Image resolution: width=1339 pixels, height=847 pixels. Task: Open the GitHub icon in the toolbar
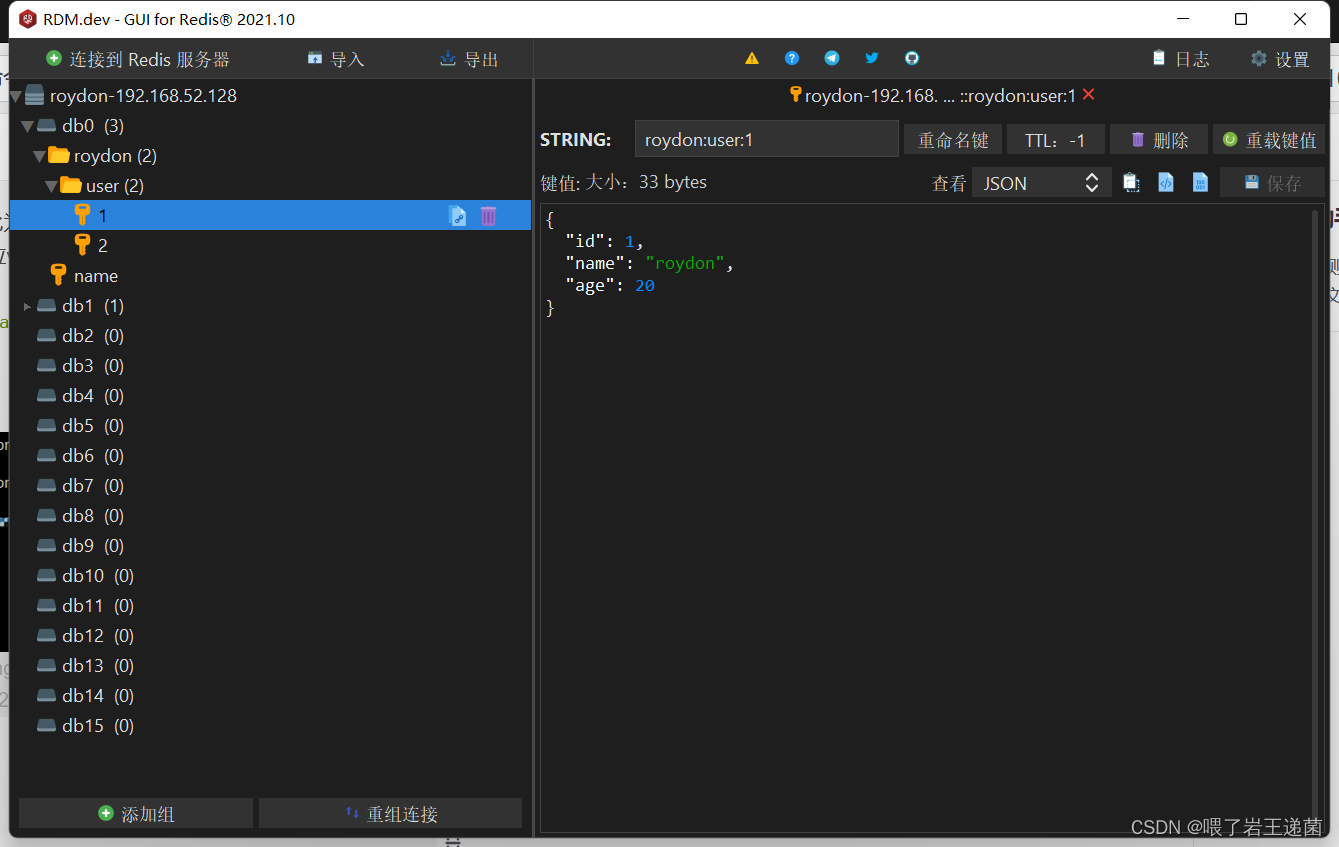point(912,59)
